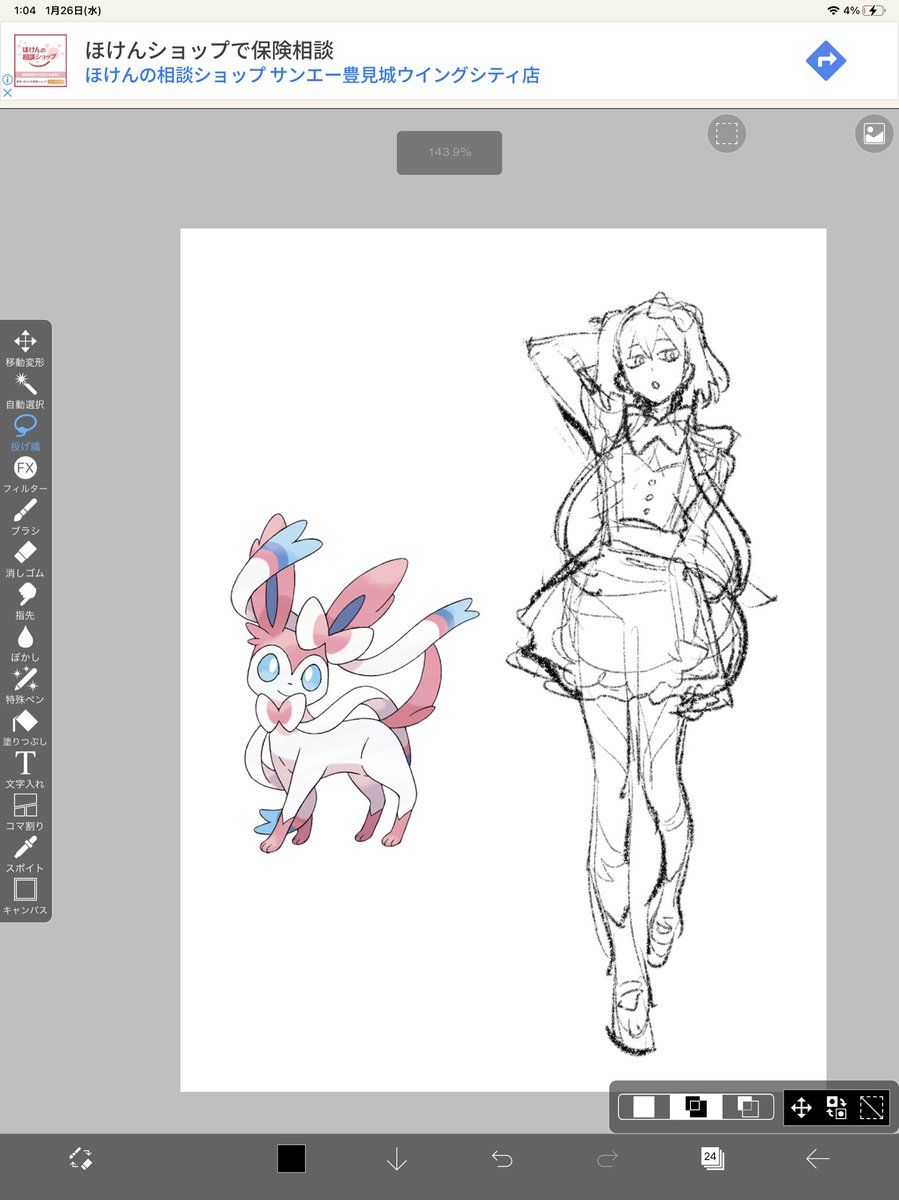Open the ほけんショップで保険相談 ad headline
Screen dimensions: 899x1200
point(209,50)
